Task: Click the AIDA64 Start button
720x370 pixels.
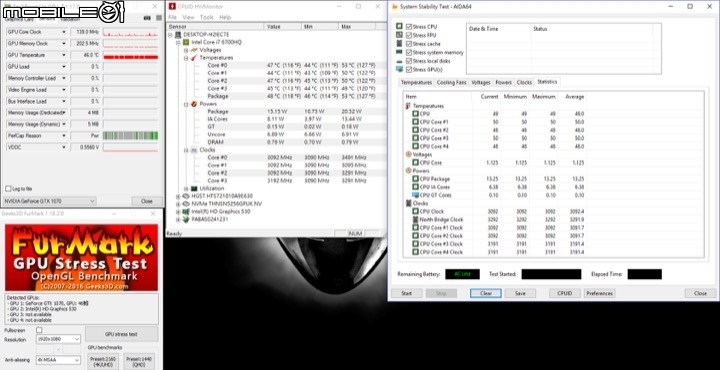Action: (406, 293)
